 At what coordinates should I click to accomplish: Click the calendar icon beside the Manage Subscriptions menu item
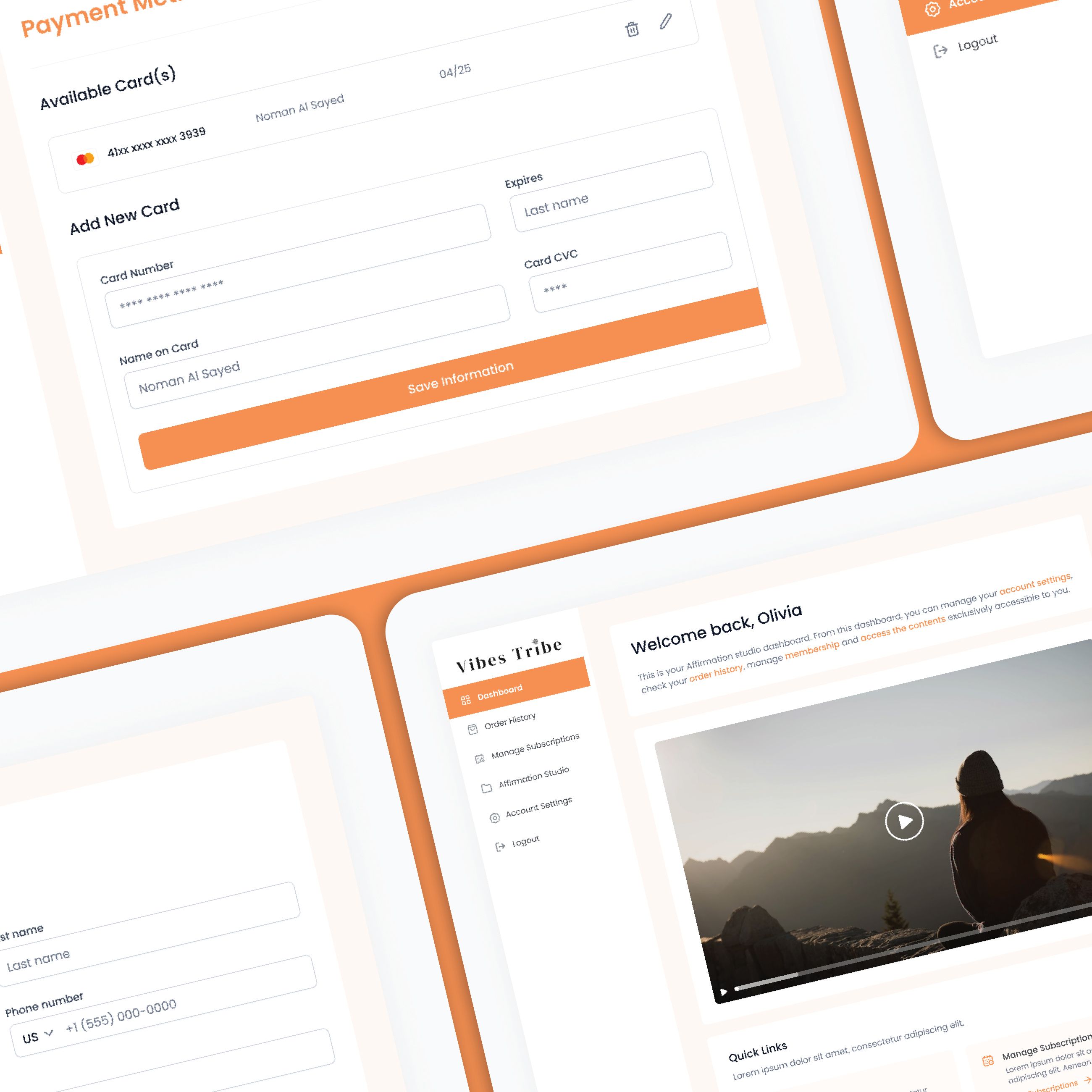tap(479, 759)
